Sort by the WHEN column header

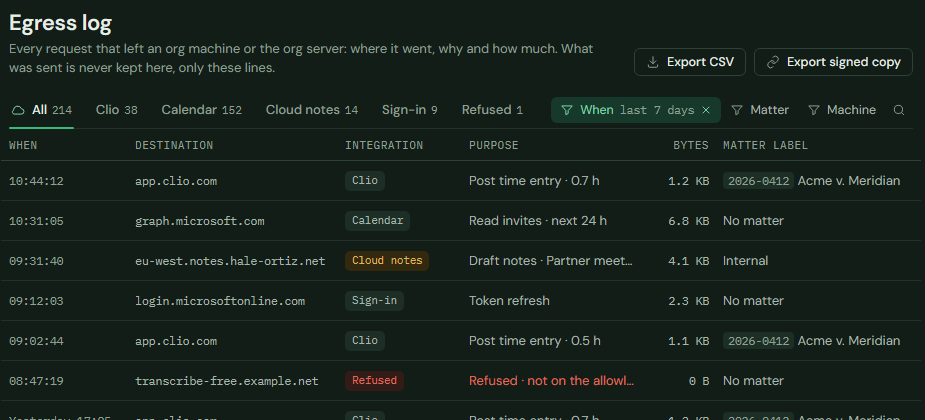pyautogui.click(x=23, y=145)
